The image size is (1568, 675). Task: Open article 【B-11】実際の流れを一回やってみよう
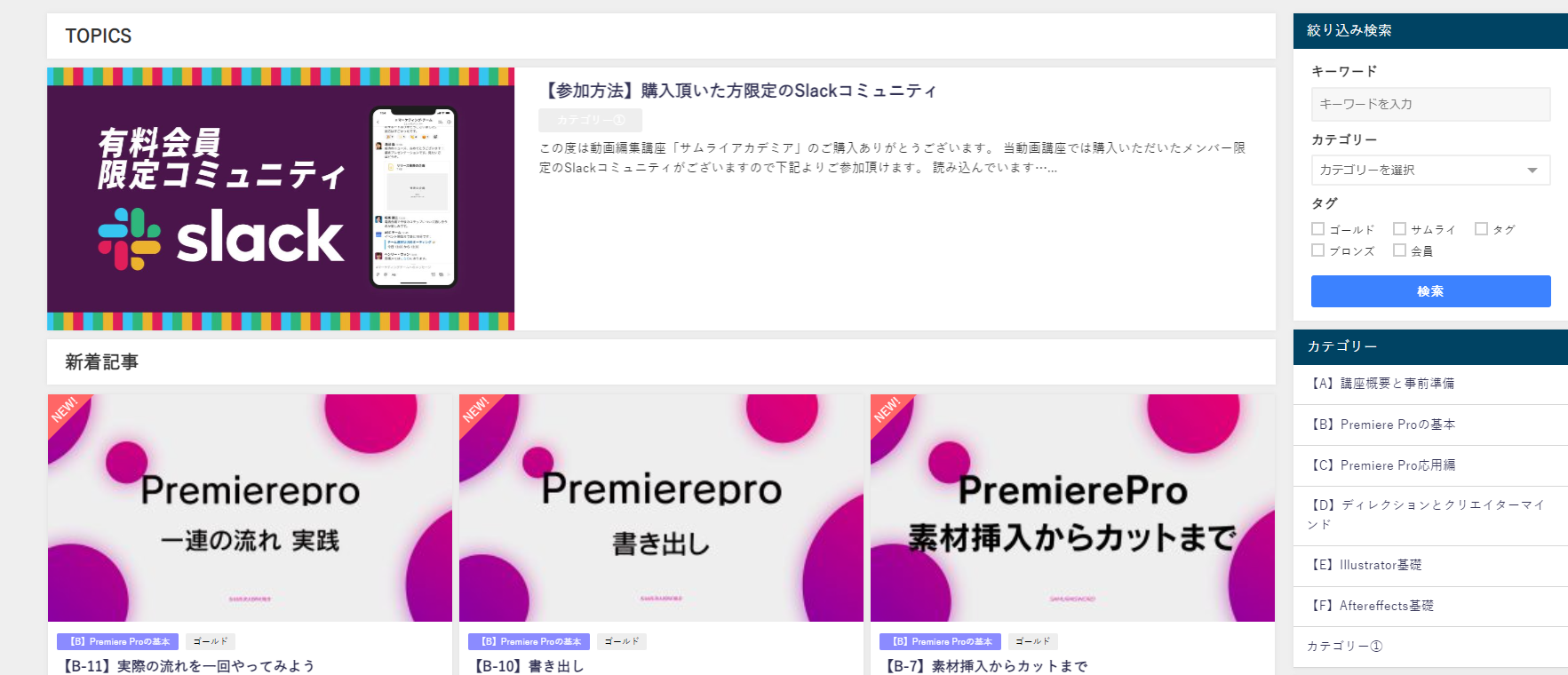187,666
